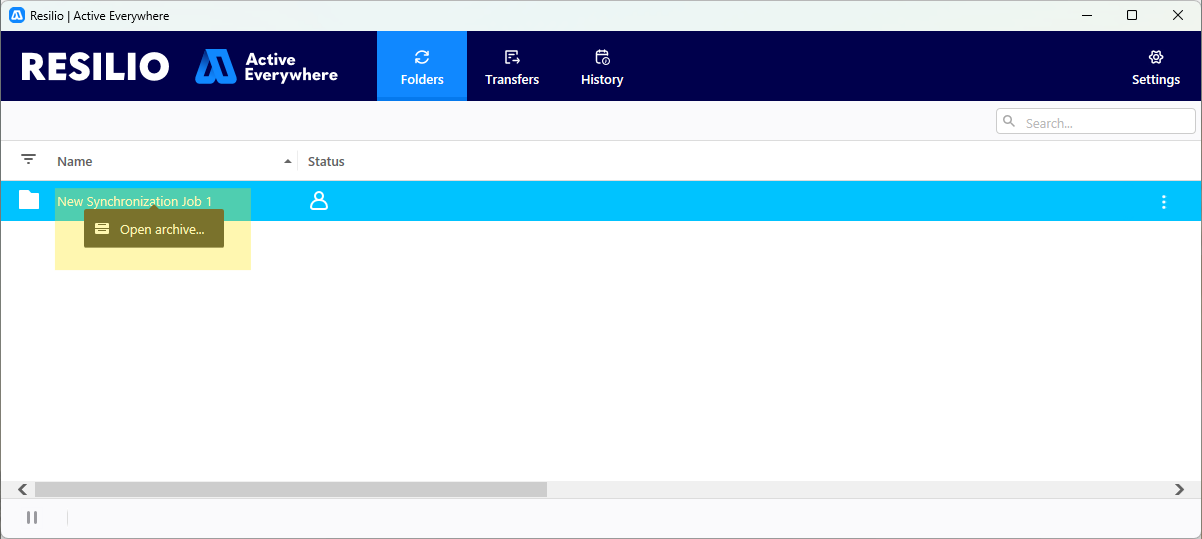Screen dimensions: 1202x539
Task: Open the three-dot menu for the job
Action: click(x=1163, y=202)
